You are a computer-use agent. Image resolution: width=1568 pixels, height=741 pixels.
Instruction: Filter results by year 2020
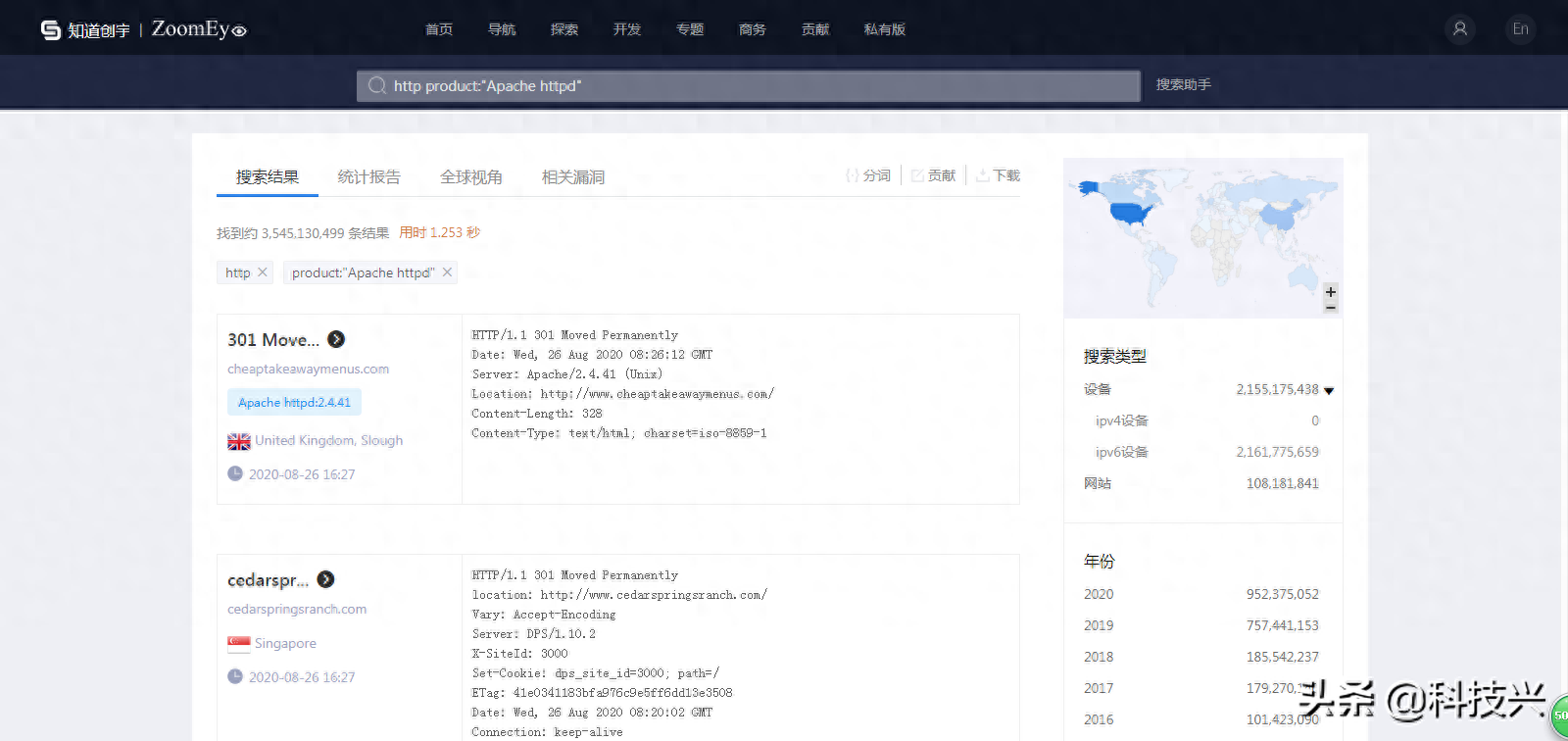click(x=1099, y=595)
